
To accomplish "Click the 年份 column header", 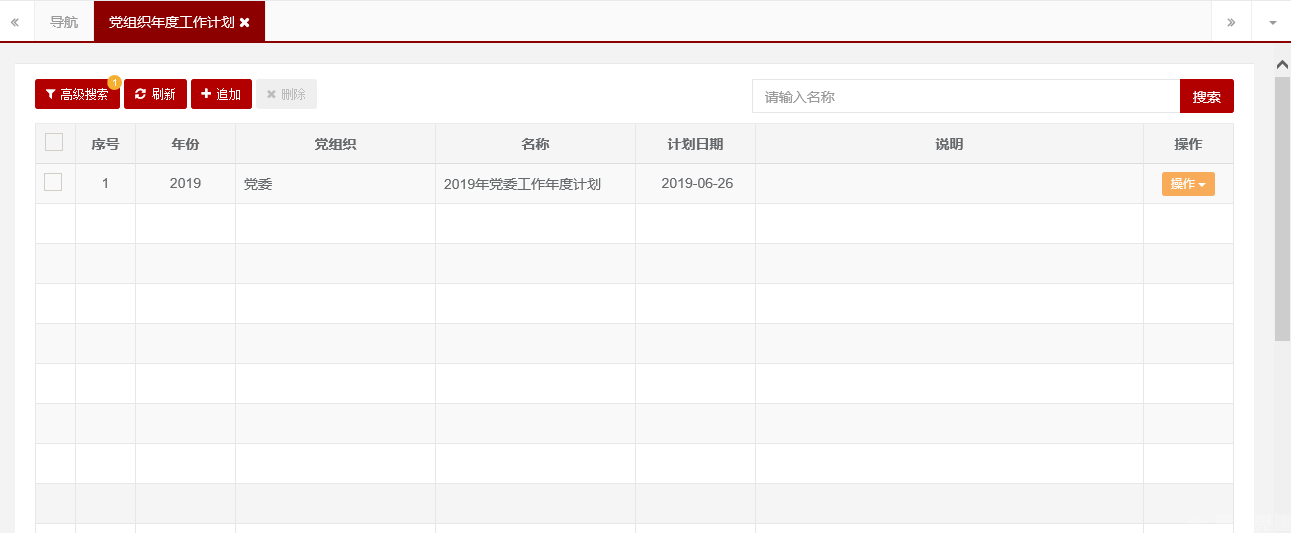I will click(185, 144).
